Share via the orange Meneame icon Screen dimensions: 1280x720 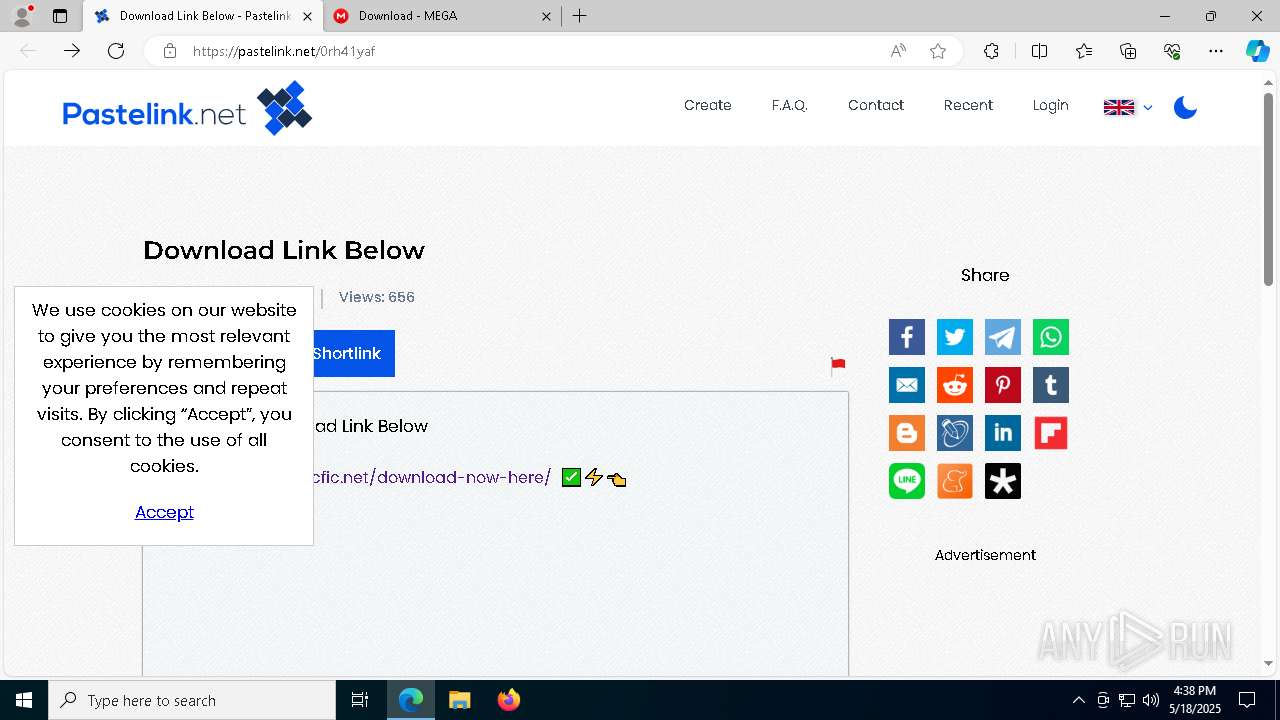click(x=955, y=481)
